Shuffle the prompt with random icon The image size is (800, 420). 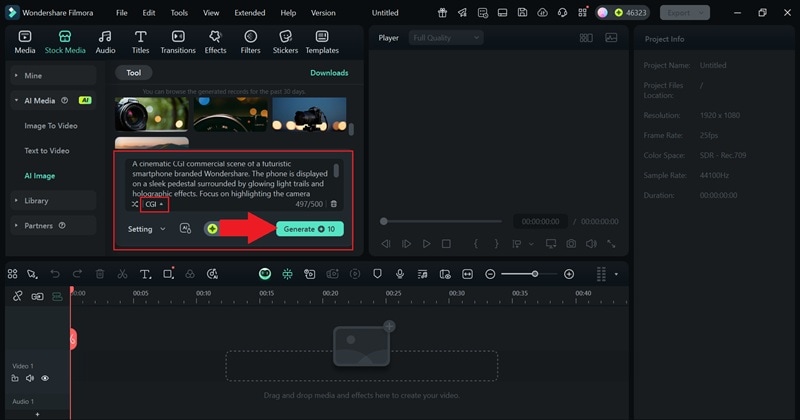point(135,204)
